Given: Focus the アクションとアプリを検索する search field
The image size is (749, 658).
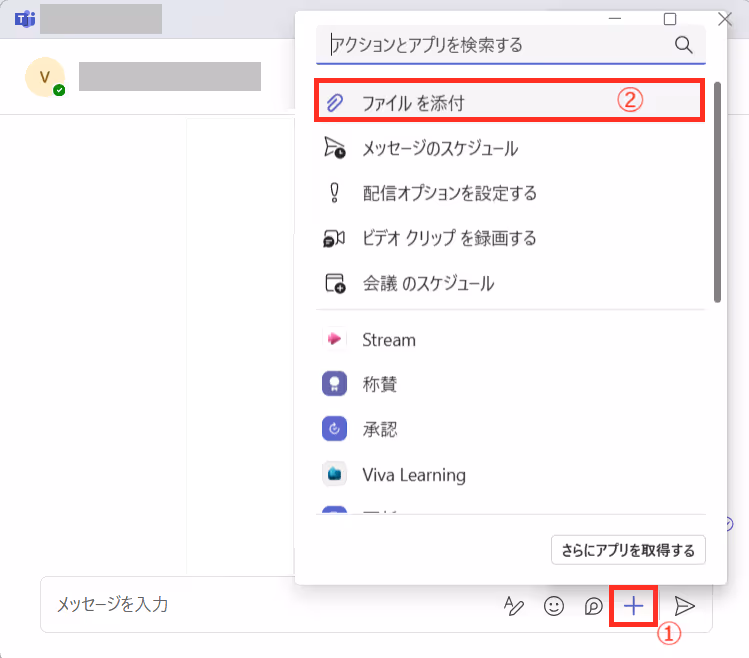Looking at the screenshot, I should tap(511, 45).
